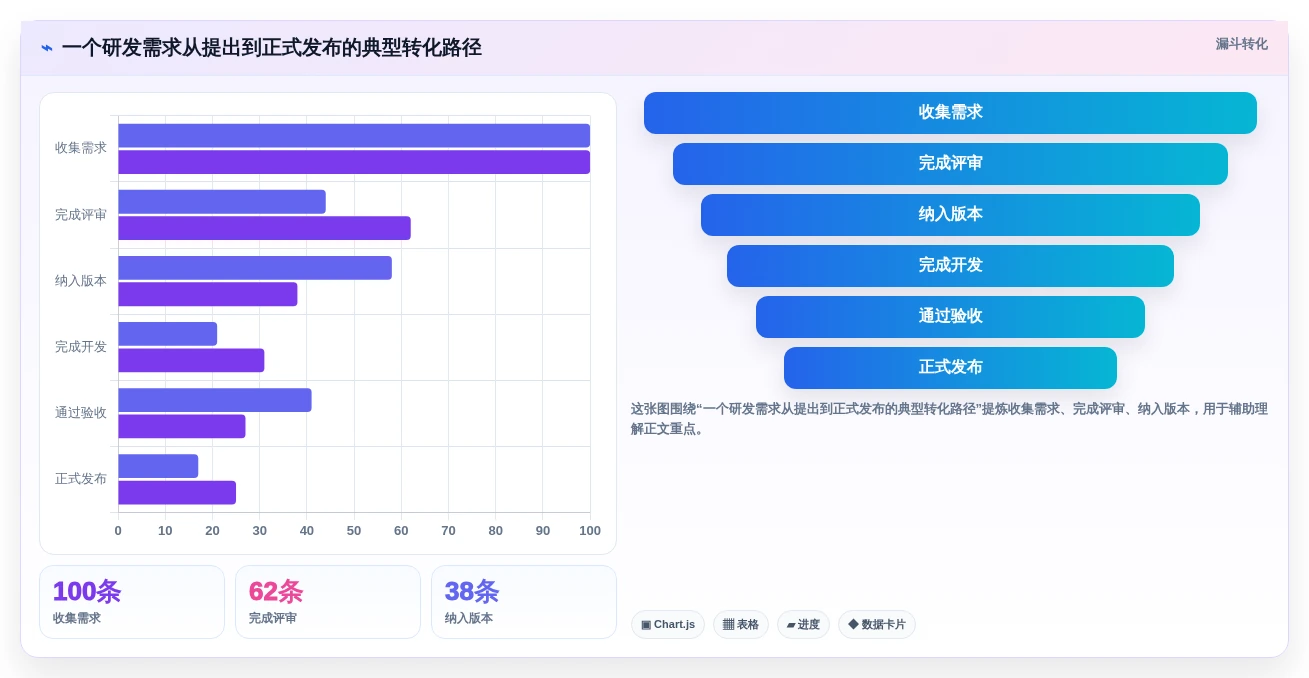Click the lower purple bar for 收集需求
The width and height of the screenshot is (1309, 678).
354,162
